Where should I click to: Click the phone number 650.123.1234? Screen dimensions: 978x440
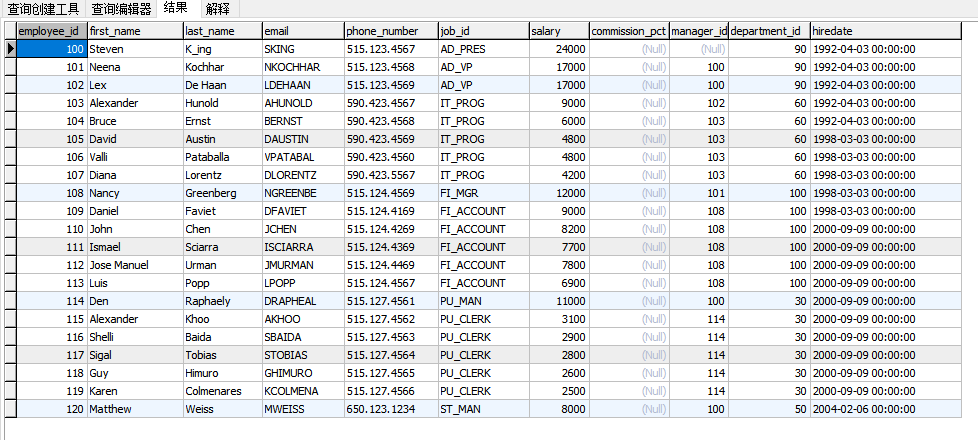[x=391, y=409]
